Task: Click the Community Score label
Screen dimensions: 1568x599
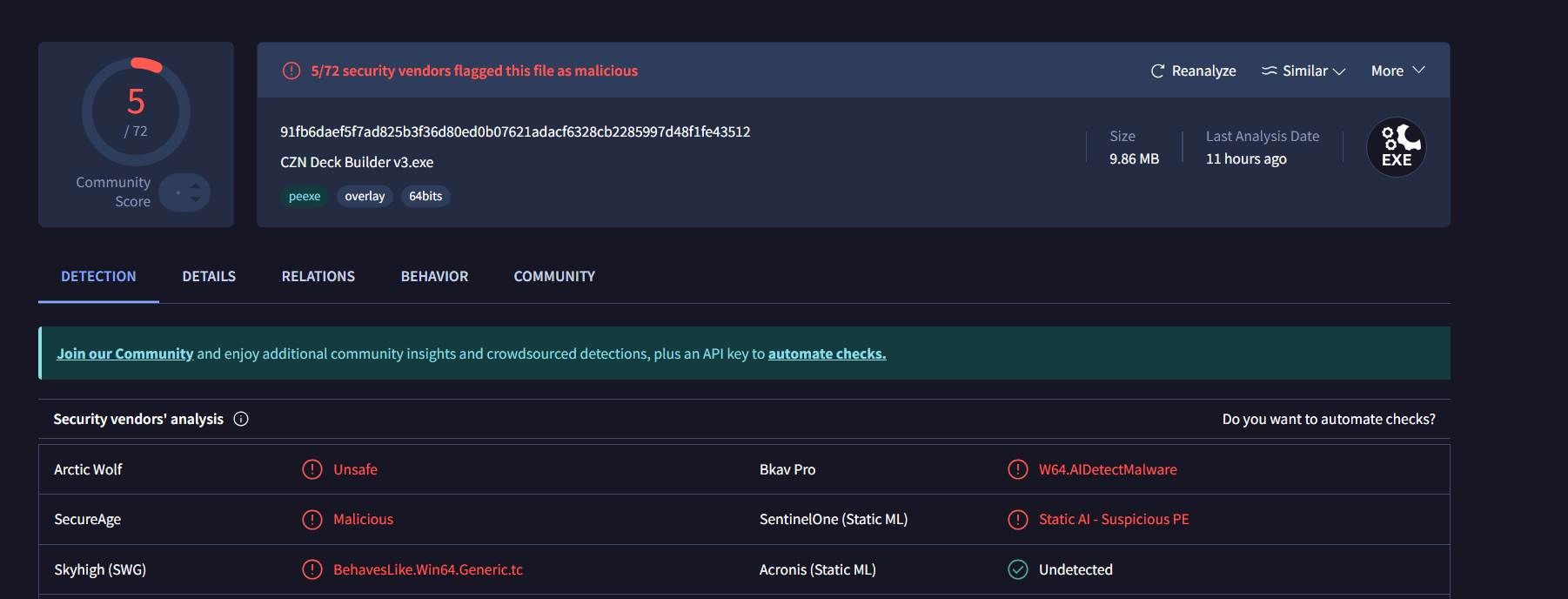Action: point(113,192)
